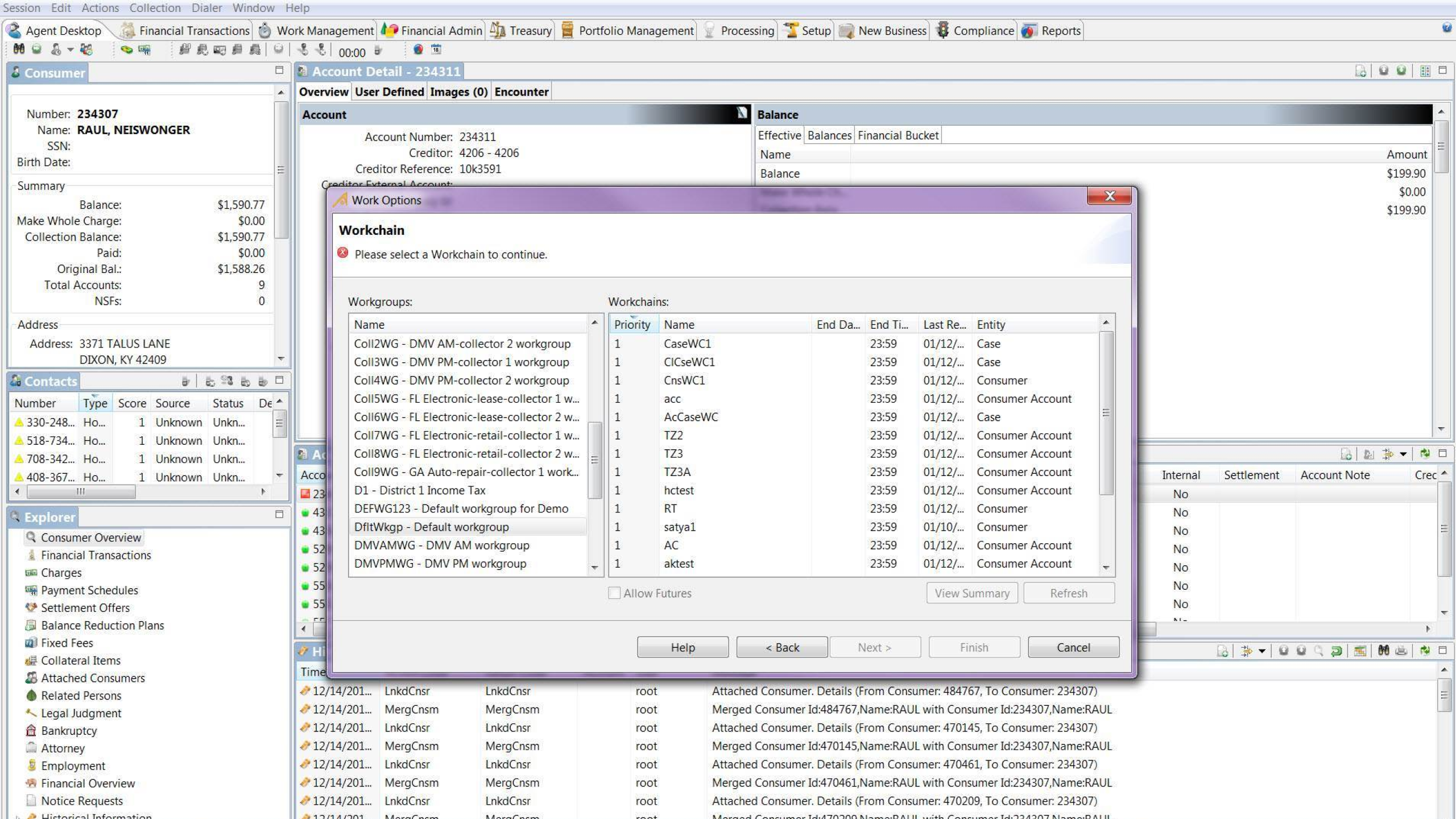Click the Contacts horizontal scrollbar thumb
The height and width of the screenshot is (819, 1456).
point(81,491)
